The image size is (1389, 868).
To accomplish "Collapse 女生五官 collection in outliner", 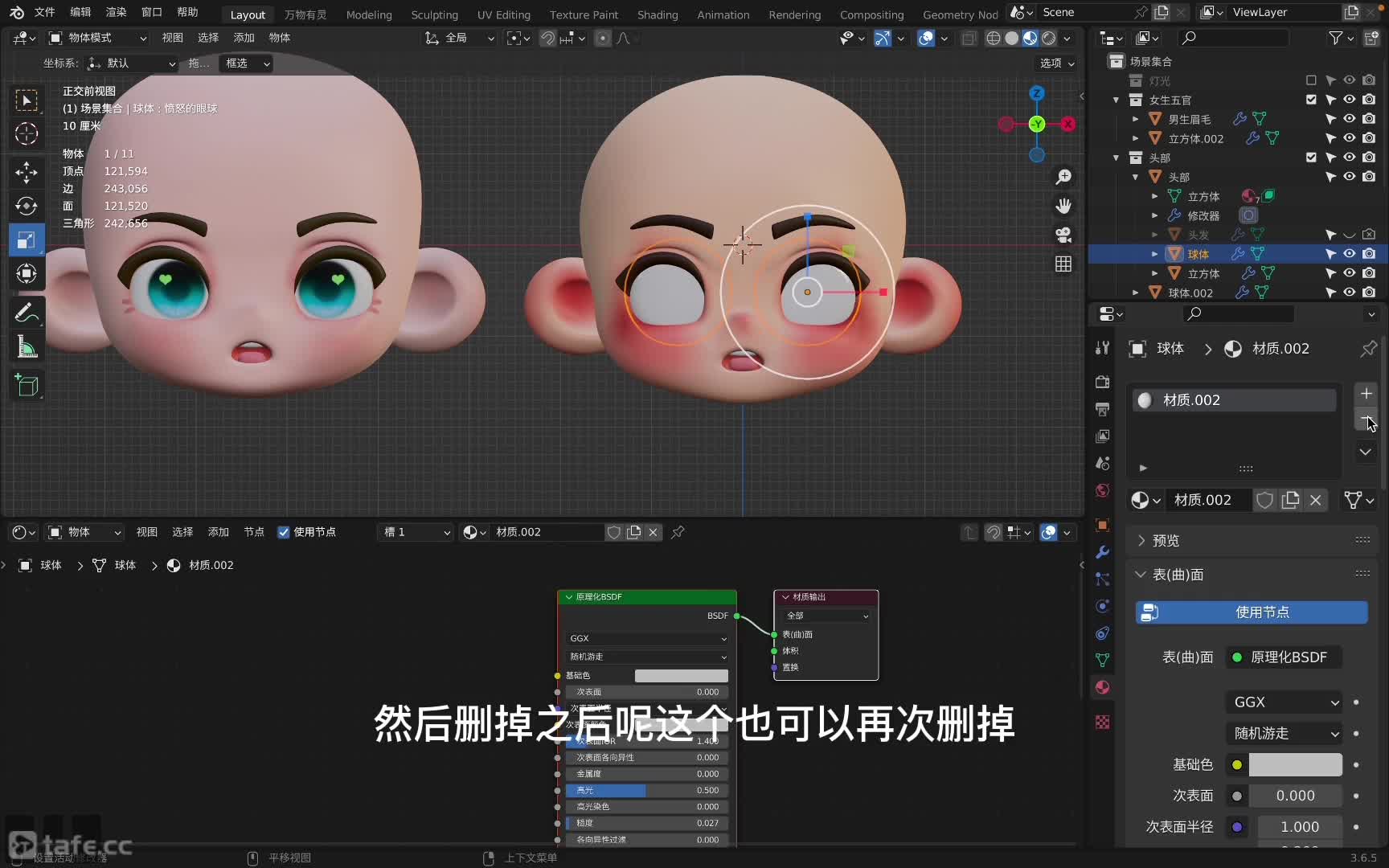I will click(x=1116, y=100).
